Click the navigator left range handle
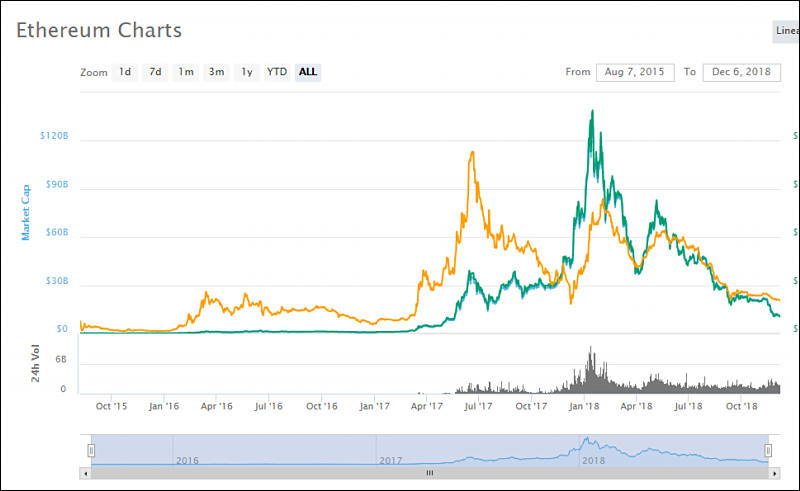 (x=91, y=450)
